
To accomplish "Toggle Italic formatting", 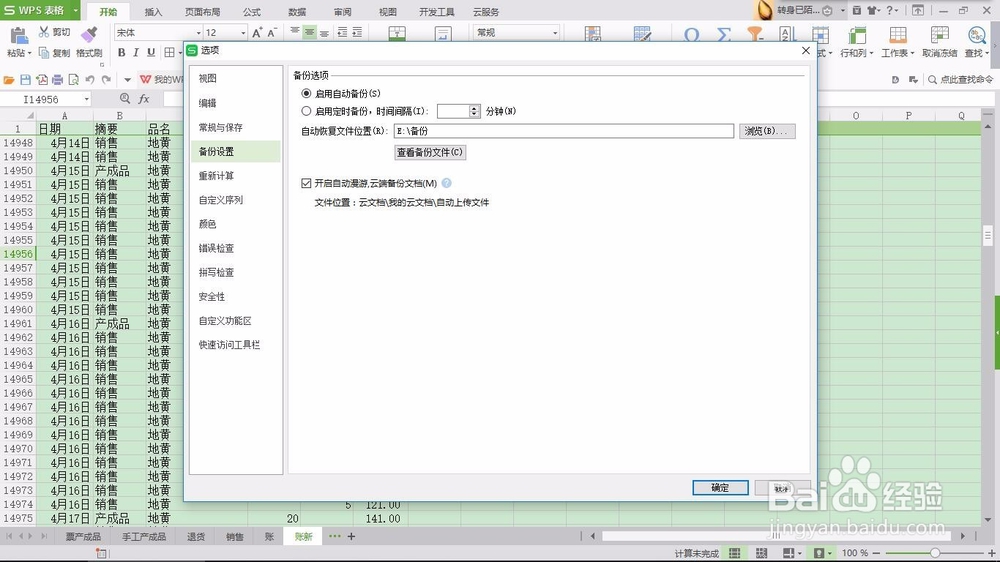I will point(136,52).
